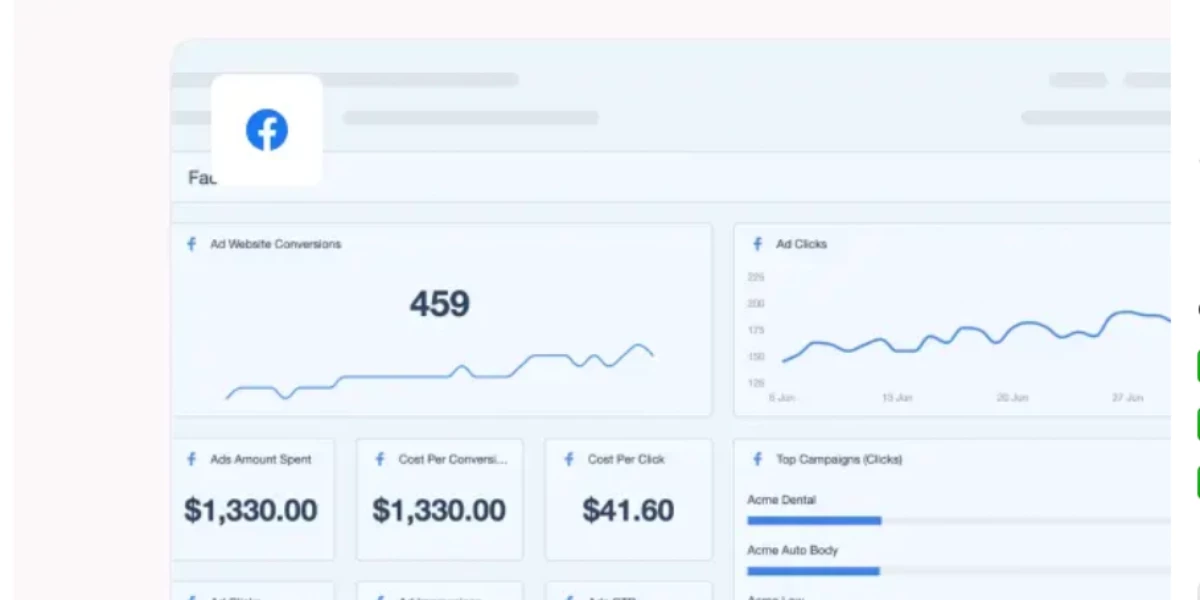This screenshot has width=1200, height=600.
Task: Select the 459 conversions value
Action: pyautogui.click(x=439, y=304)
